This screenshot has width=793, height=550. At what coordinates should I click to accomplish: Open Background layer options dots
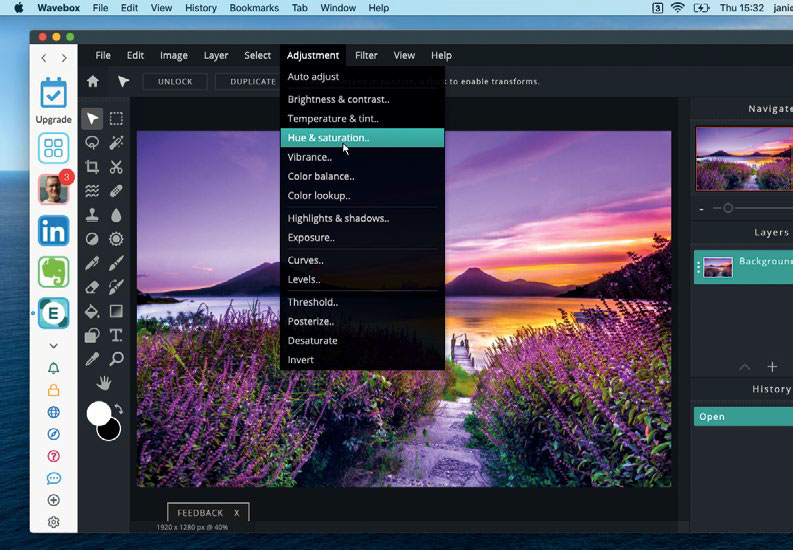point(698,267)
